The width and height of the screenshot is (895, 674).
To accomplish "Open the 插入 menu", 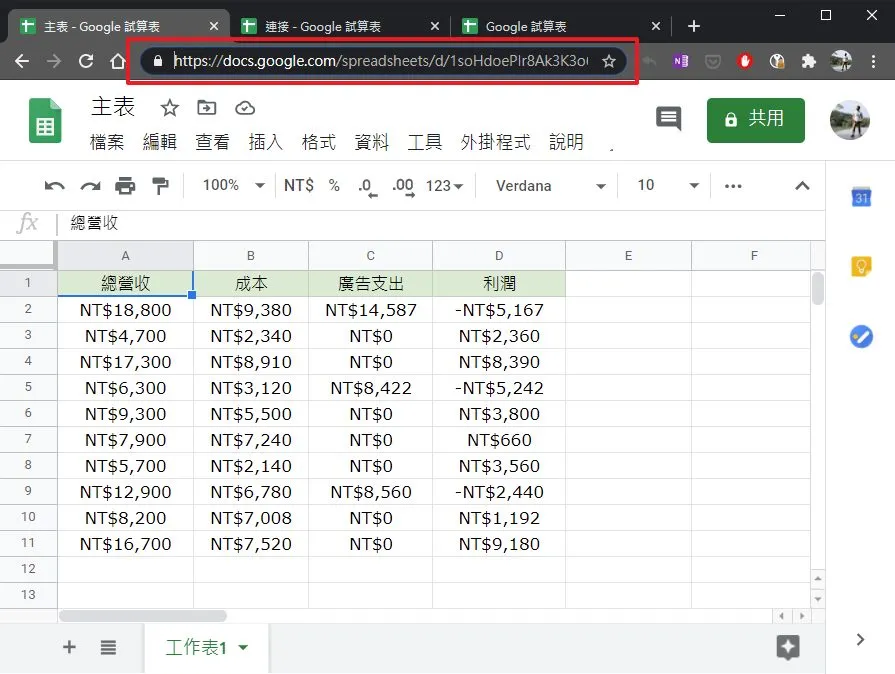I will (x=265, y=142).
